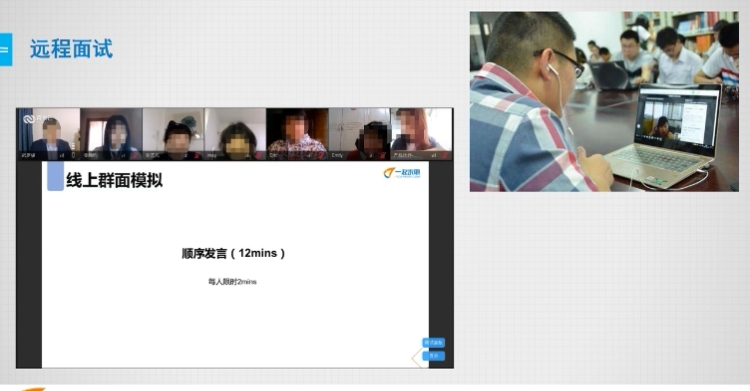Click the orange chevron beside the blue buttons
Image resolution: width=750 pixels, height=391 pixels.
point(417,357)
